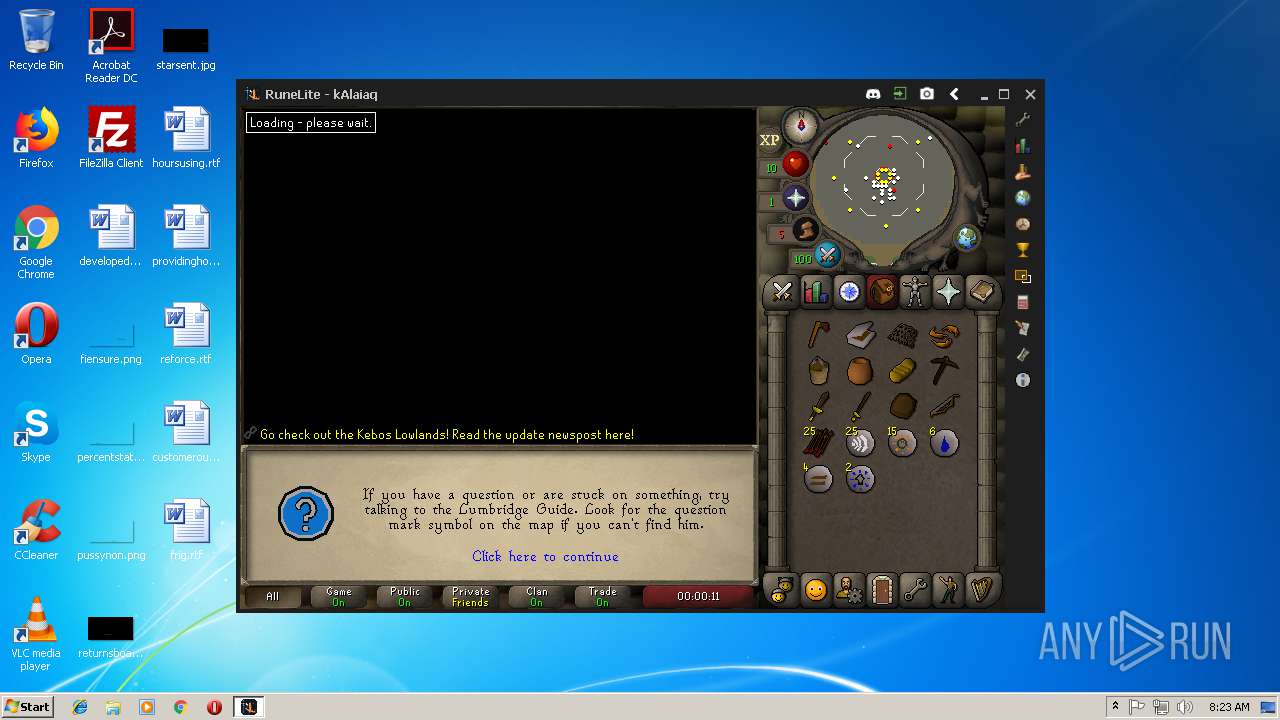Click the bronze sword in inventory
1280x720 pixels.
pyautogui.click(x=861, y=406)
